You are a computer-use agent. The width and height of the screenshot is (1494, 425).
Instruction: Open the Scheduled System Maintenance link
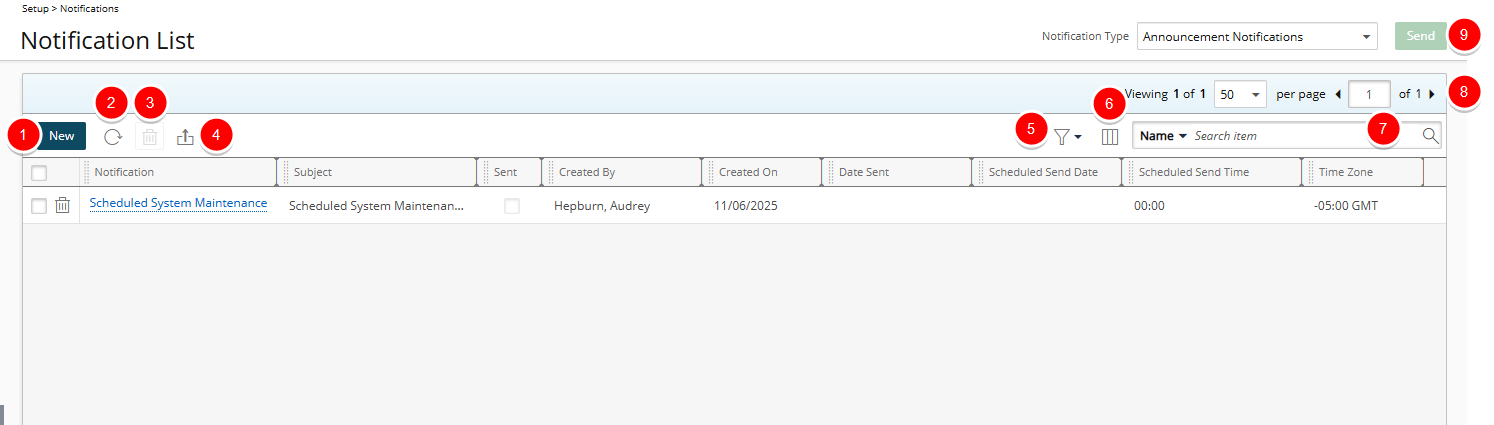pyautogui.click(x=178, y=203)
